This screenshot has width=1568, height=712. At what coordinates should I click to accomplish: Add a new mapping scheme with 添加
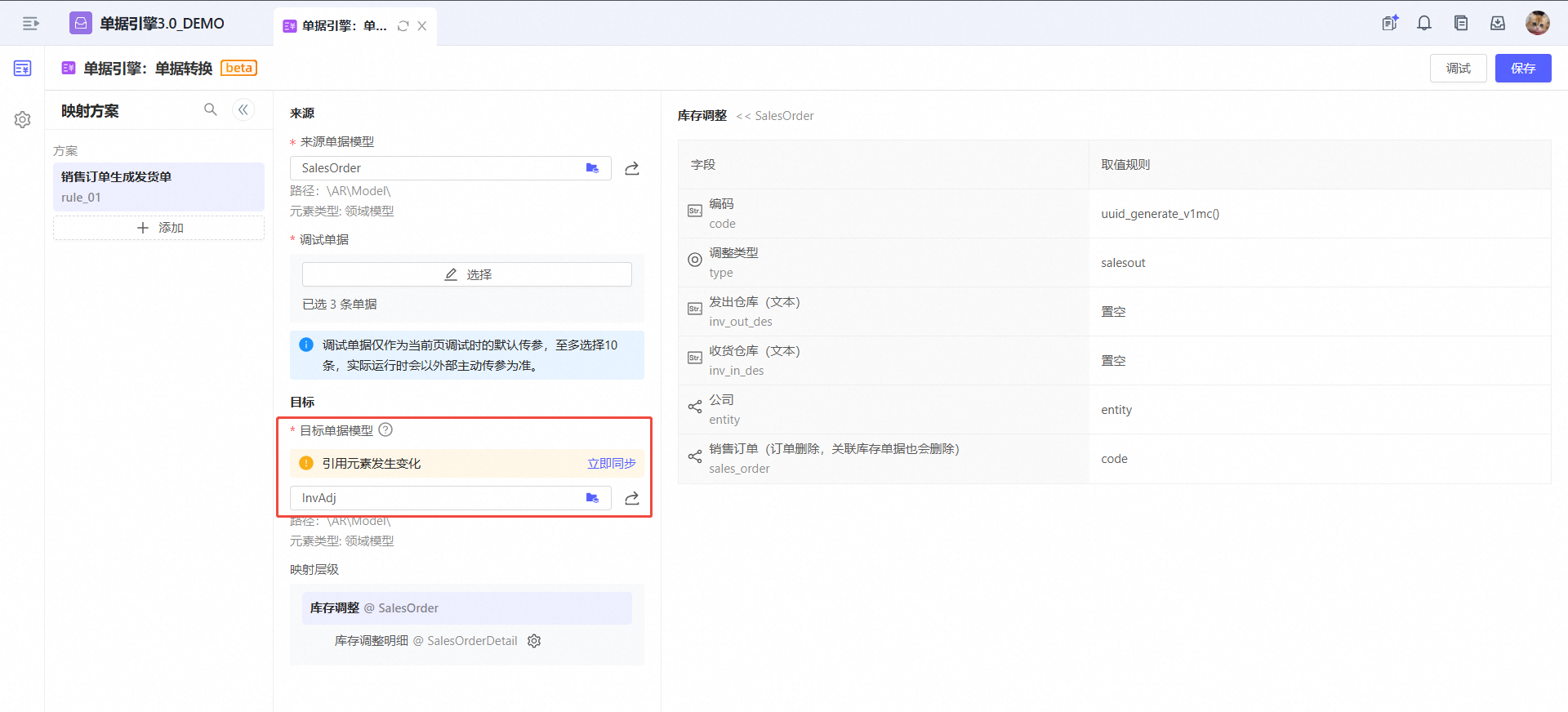pos(159,228)
